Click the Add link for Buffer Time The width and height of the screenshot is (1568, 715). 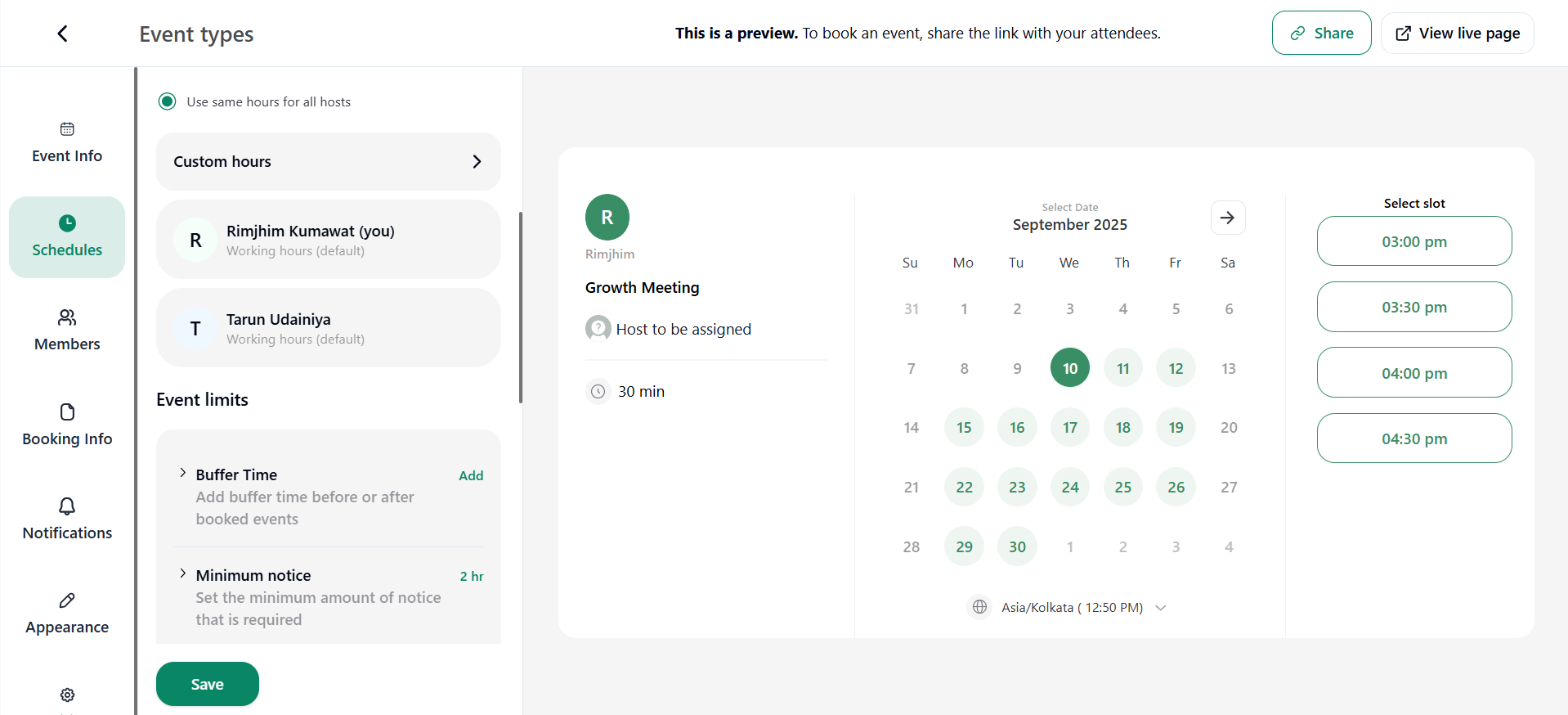coord(471,475)
